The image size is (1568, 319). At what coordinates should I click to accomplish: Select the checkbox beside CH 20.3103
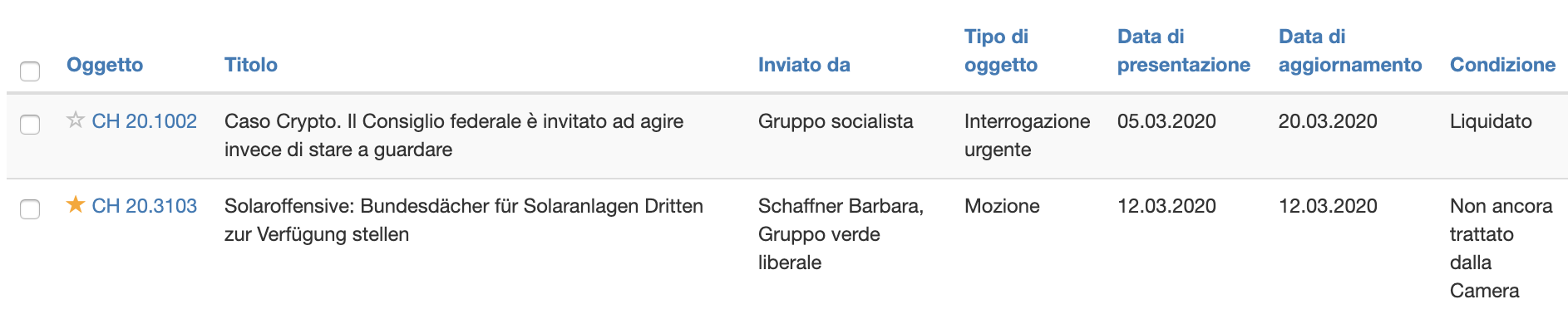tap(30, 209)
